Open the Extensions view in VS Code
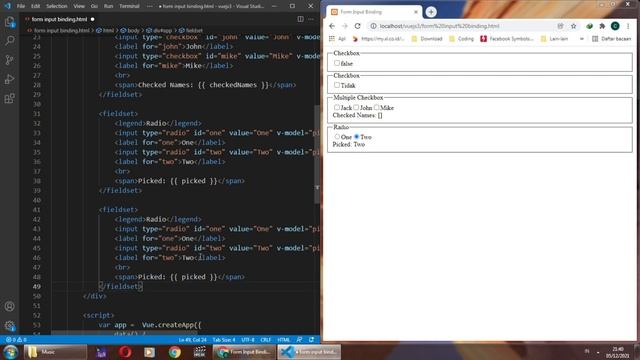Viewport: 640px width, 360px height. pos(9,98)
